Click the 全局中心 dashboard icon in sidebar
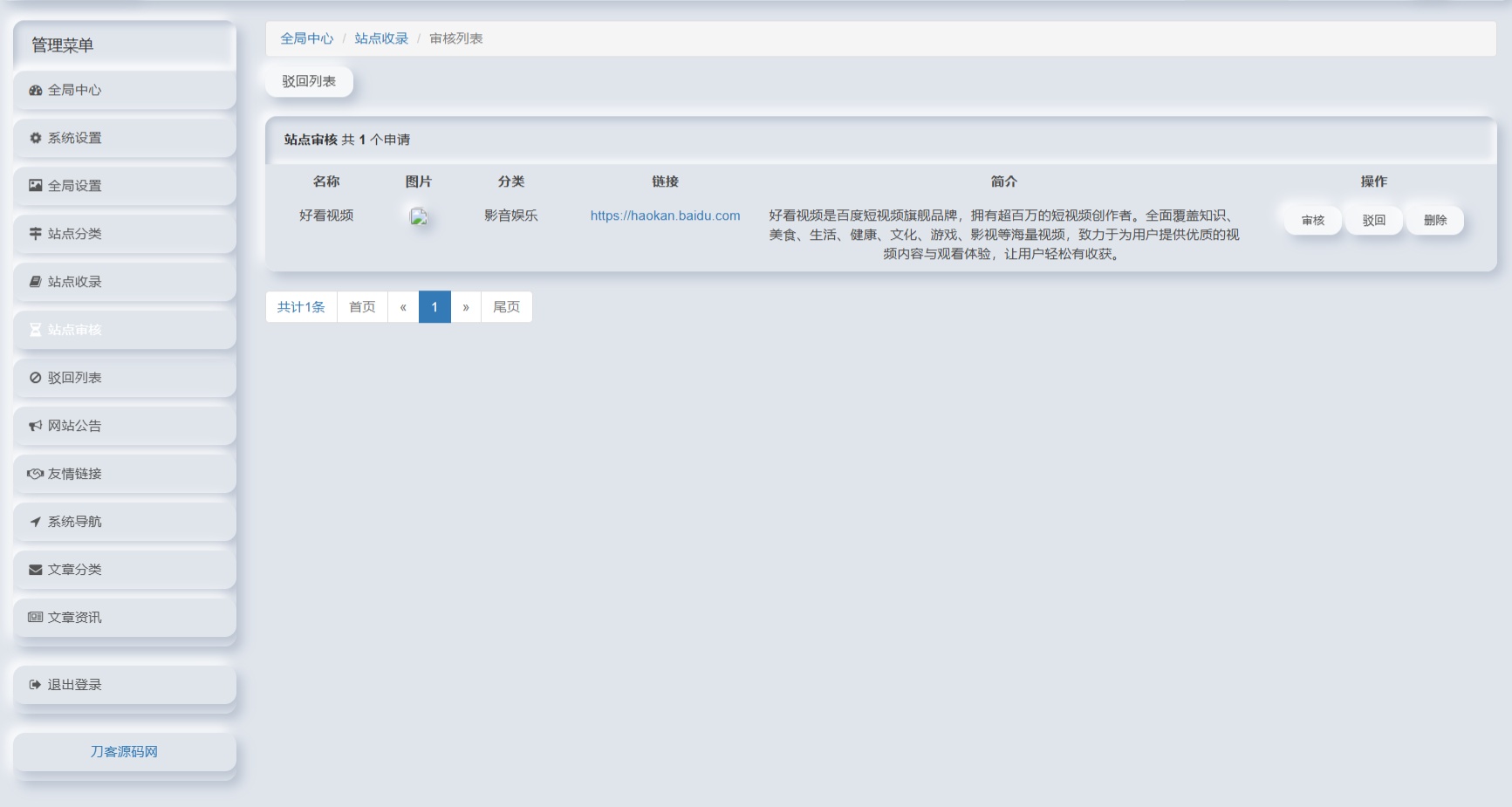The height and width of the screenshot is (807, 1512). (34, 90)
